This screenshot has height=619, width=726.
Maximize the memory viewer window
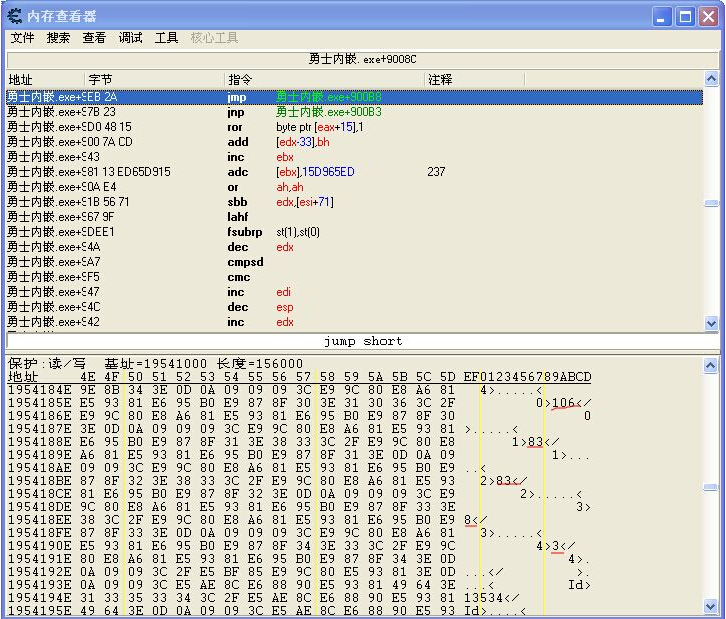(686, 16)
